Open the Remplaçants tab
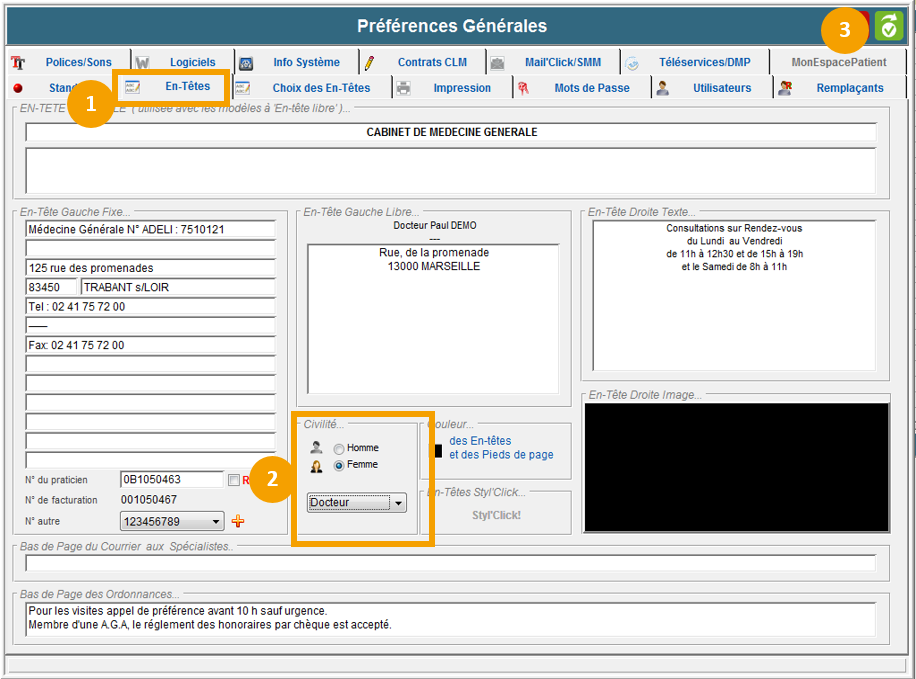Viewport: 916px width, 679px height. (x=849, y=88)
